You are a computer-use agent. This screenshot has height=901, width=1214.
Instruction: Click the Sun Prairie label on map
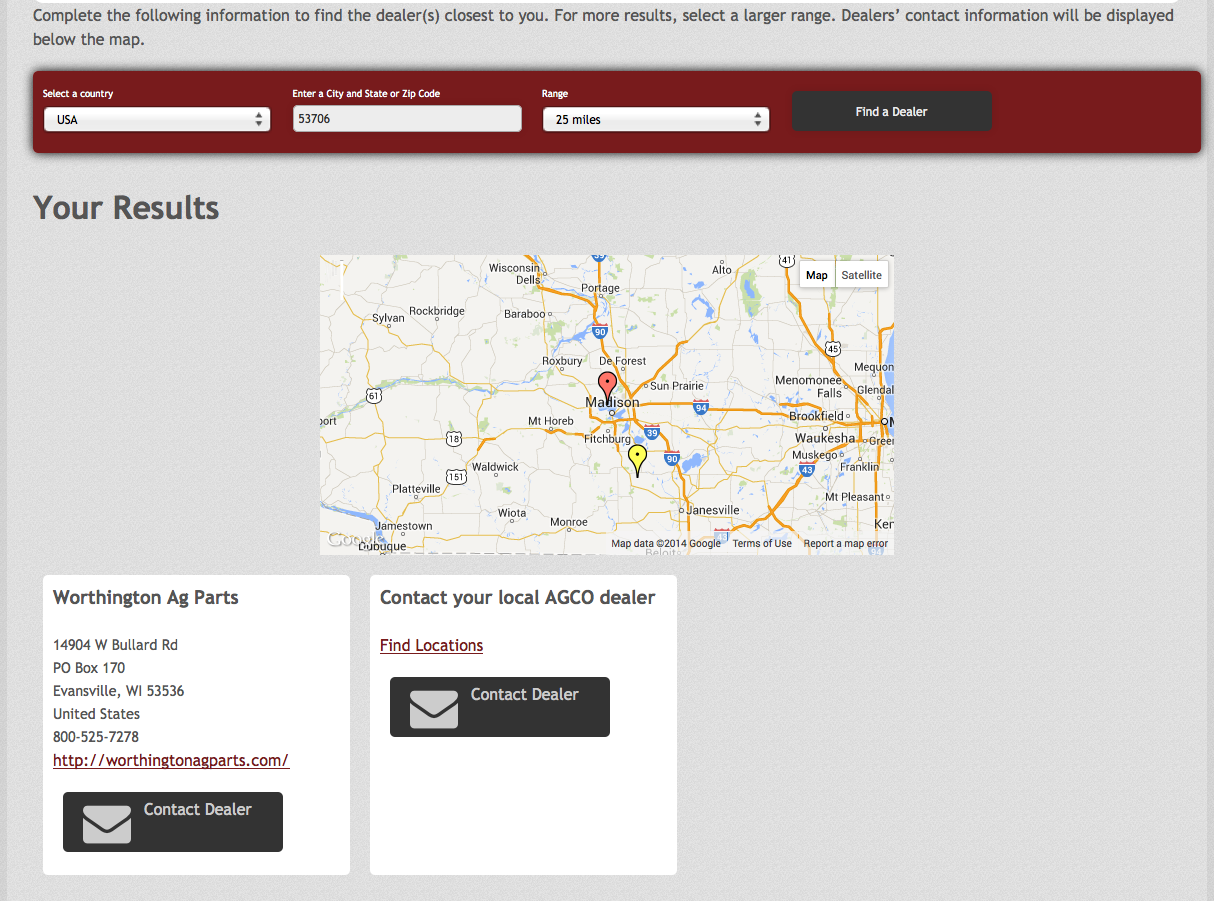tap(677, 386)
